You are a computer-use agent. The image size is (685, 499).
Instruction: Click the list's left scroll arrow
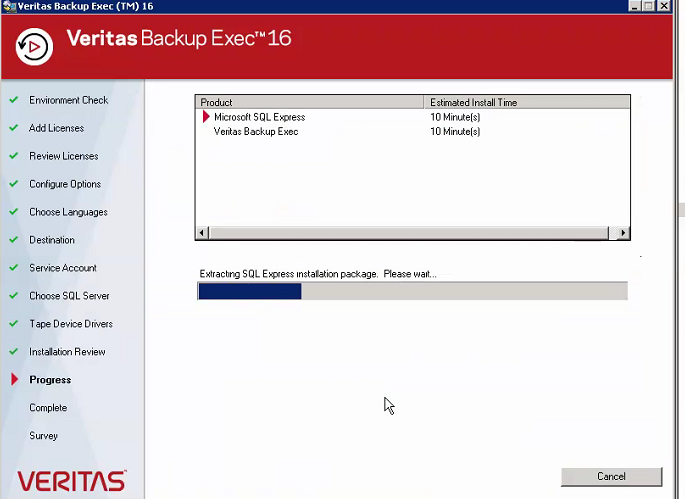point(202,233)
